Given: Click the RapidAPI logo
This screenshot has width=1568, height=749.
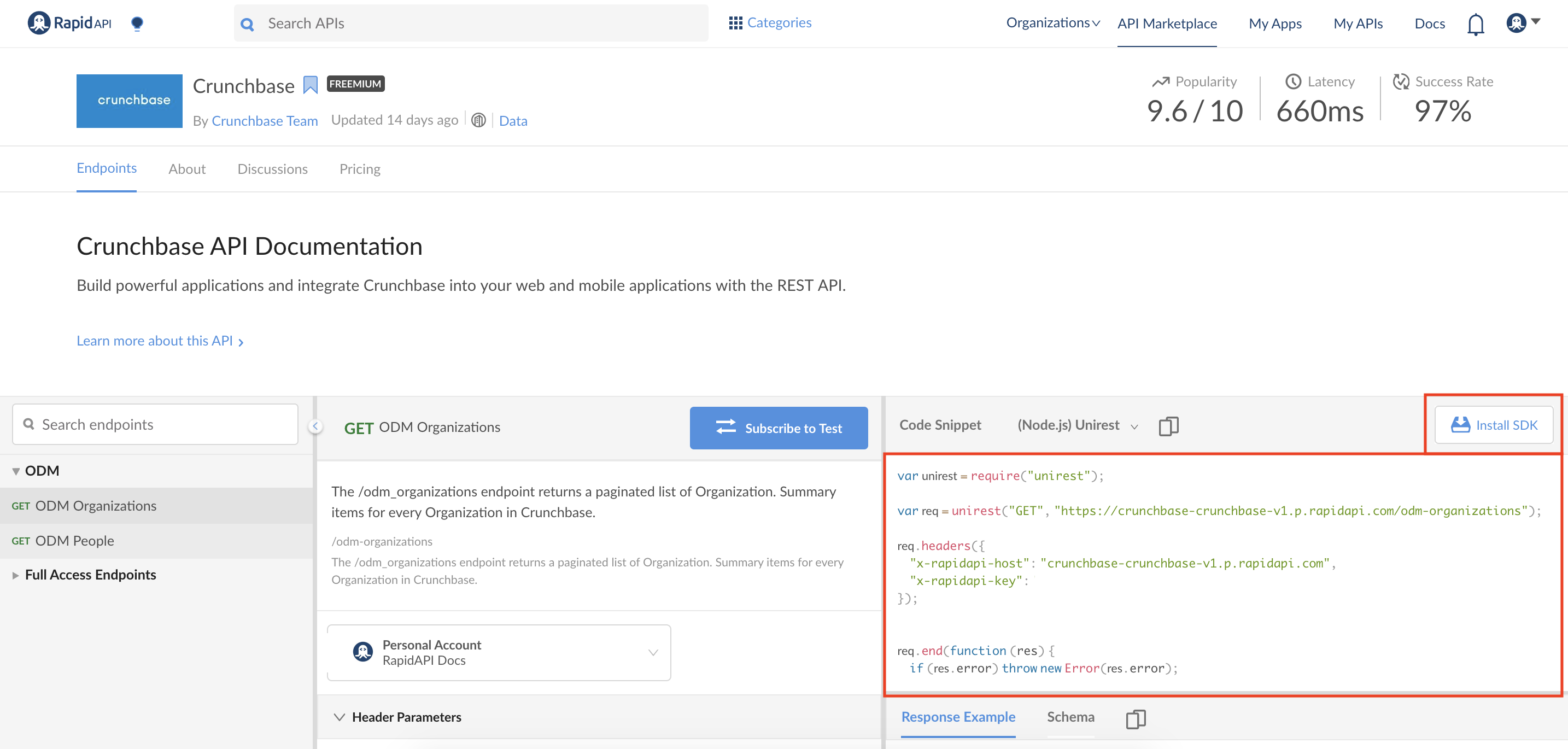Looking at the screenshot, I should pos(70,23).
